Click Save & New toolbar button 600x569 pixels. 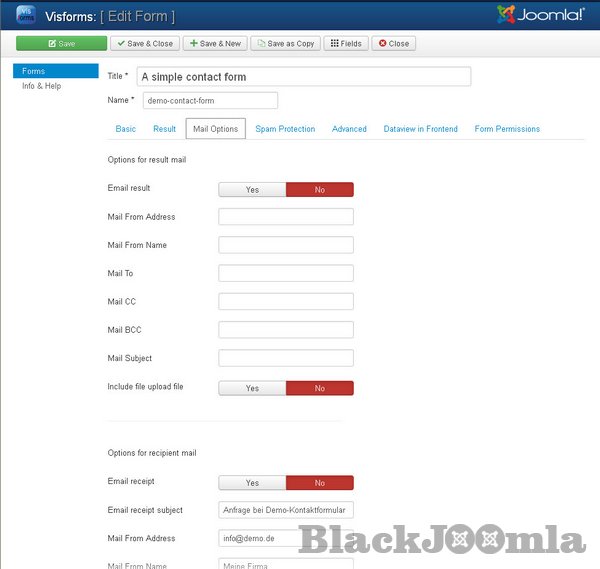(x=214, y=44)
